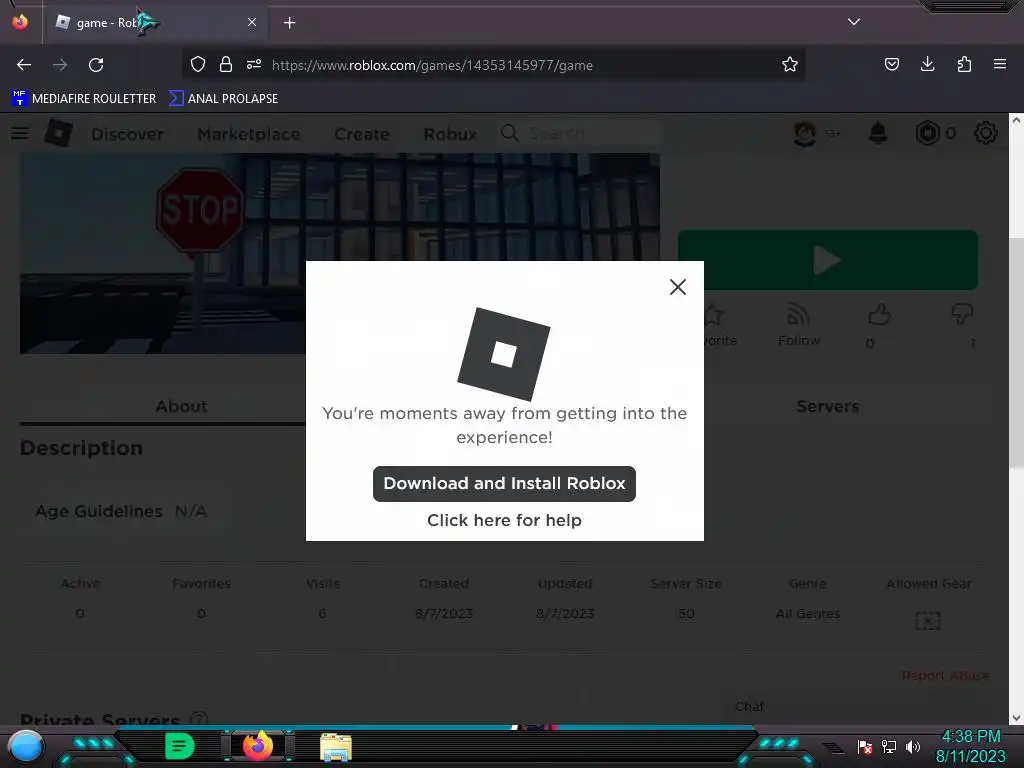This screenshot has width=1024, height=768.
Task: Switch to the About tab
Action: (181, 406)
